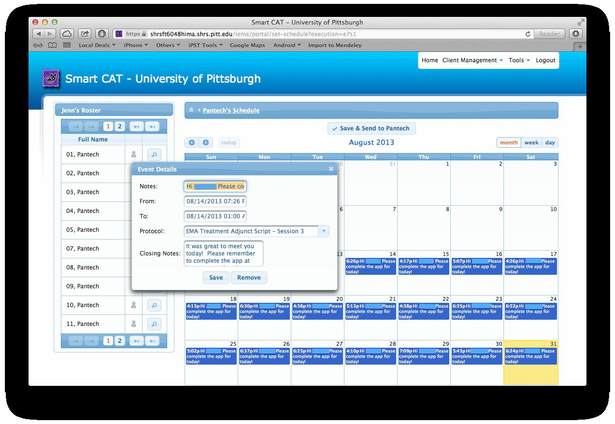Screen dimensions: 615x424
Task: Open the 6:30p event on August 19
Action: (x=264, y=311)
